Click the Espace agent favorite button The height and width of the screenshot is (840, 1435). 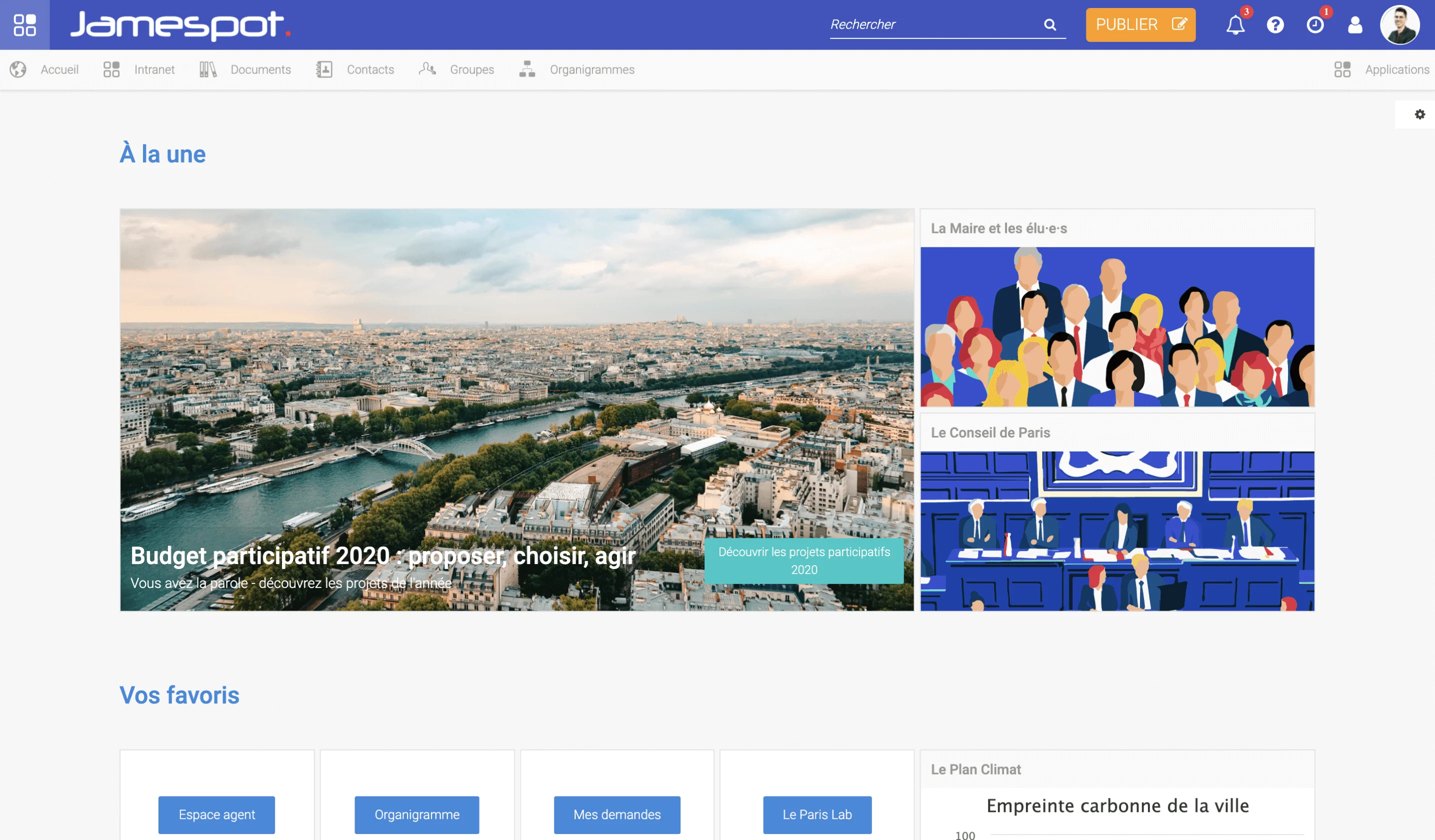coord(216,814)
